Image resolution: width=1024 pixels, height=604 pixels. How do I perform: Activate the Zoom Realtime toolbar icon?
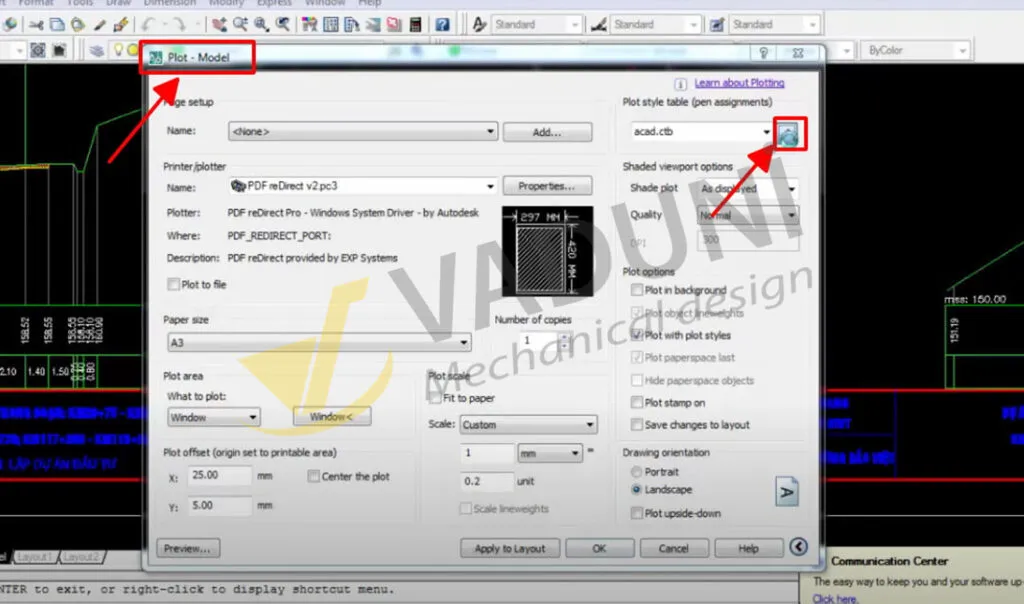point(240,24)
